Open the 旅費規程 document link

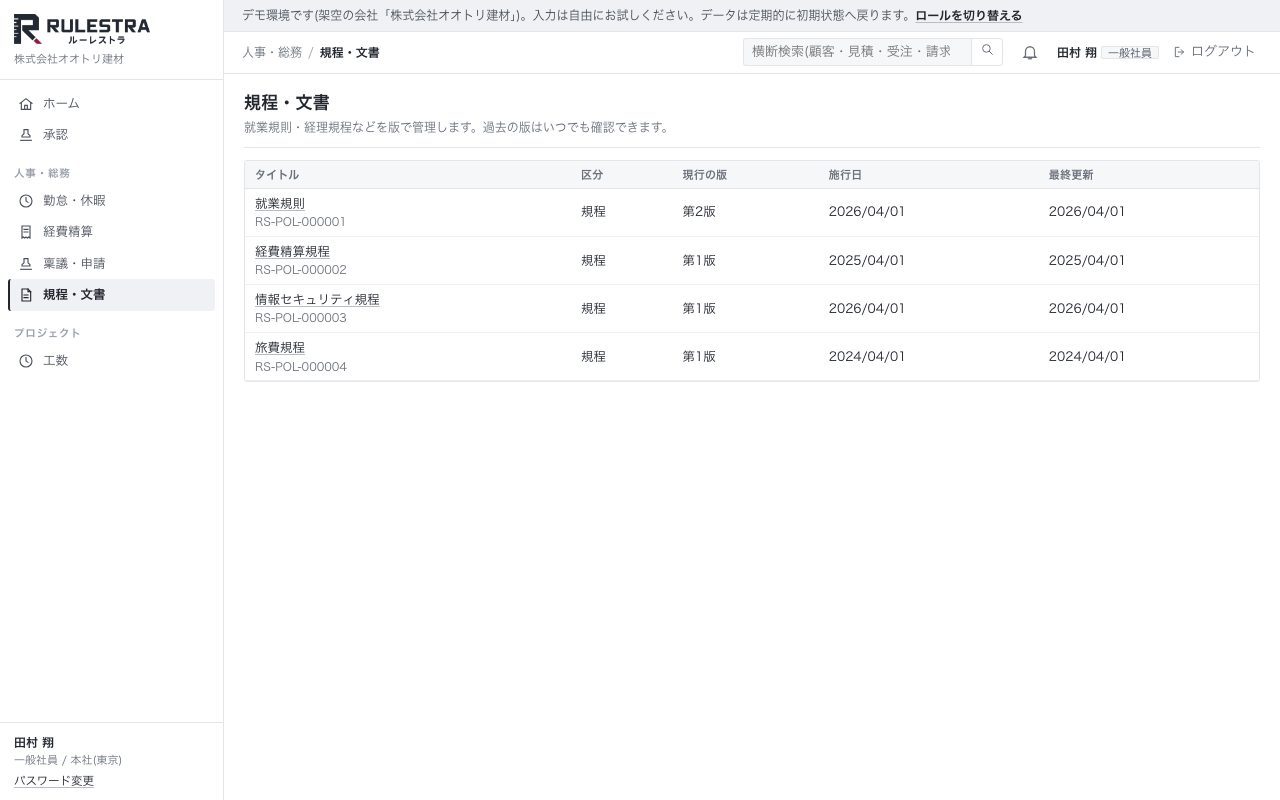280,348
